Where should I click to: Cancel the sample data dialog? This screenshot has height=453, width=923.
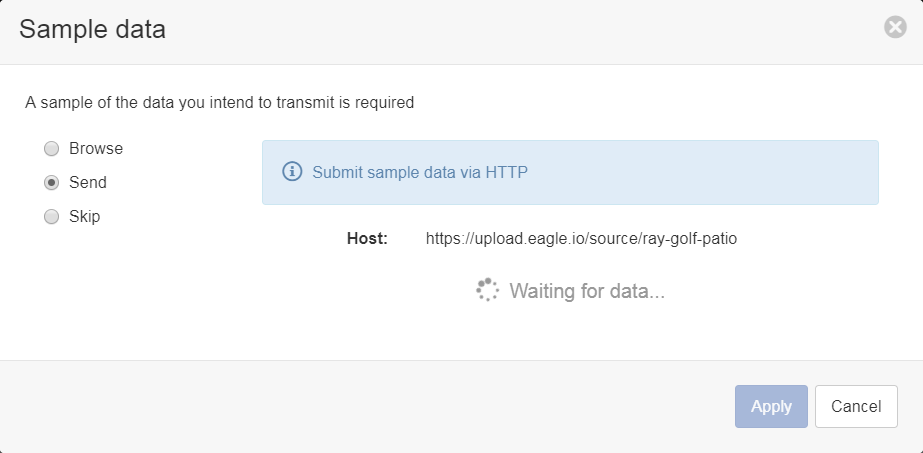[x=856, y=407]
